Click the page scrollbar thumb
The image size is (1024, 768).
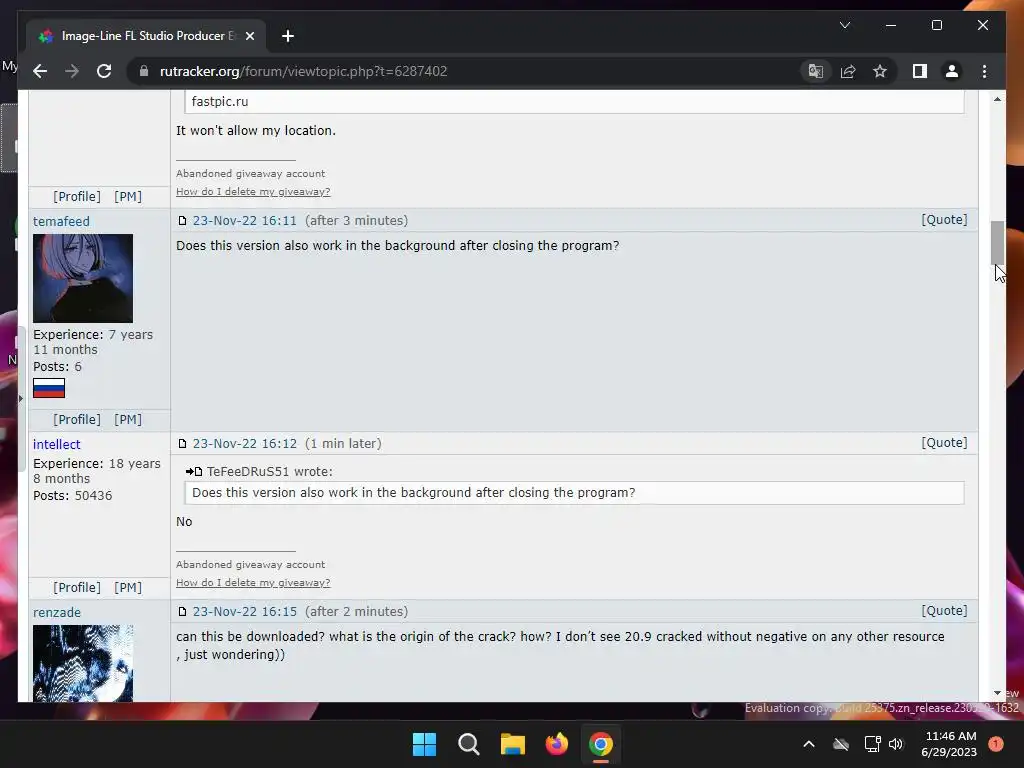[x=997, y=242]
